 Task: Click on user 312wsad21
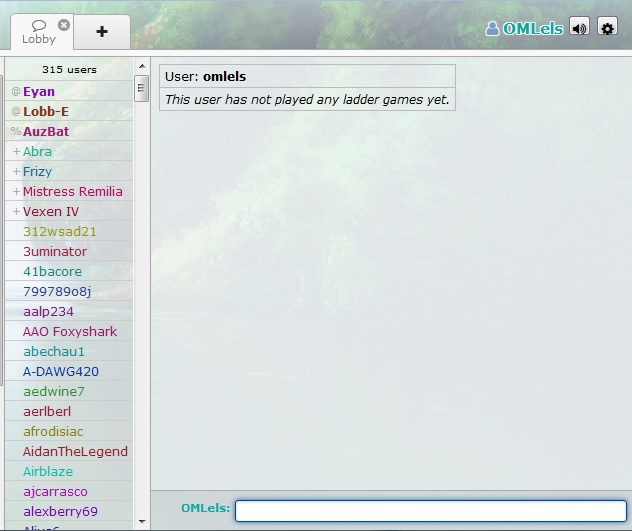coord(69,231)
